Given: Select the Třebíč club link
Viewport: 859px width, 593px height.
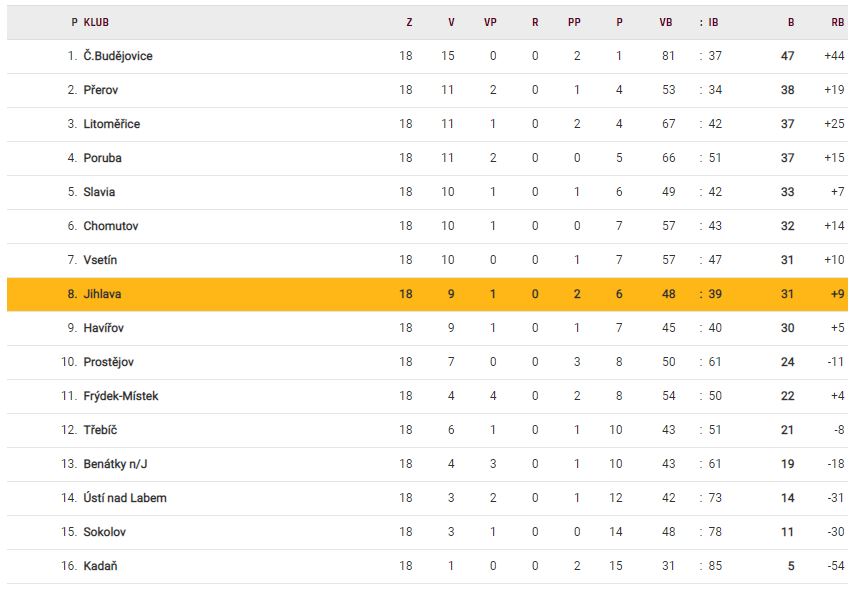Looking at the screenshot, I should 101,430.
